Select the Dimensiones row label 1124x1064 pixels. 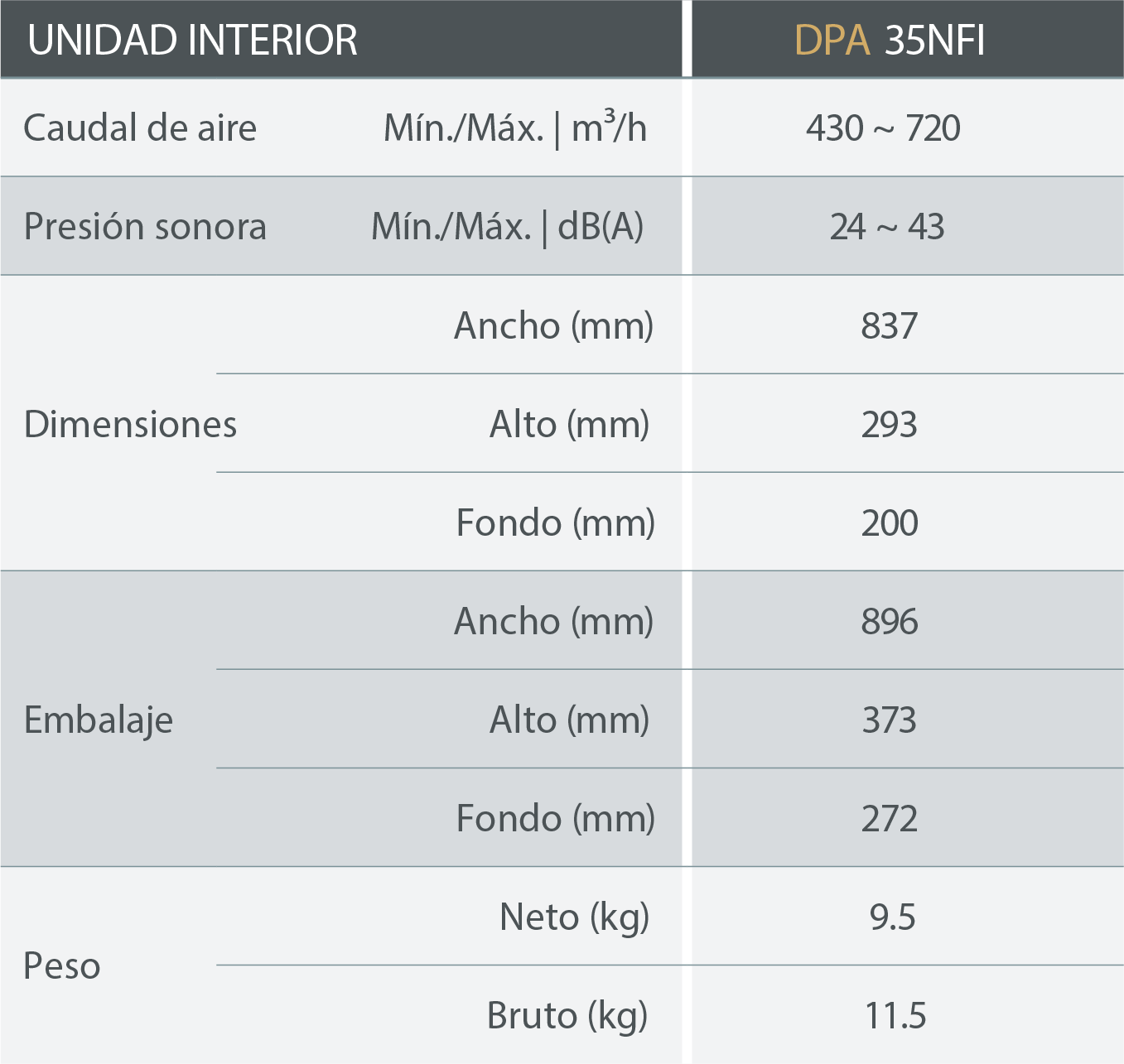pyautogui.click(x=130, y=424)
